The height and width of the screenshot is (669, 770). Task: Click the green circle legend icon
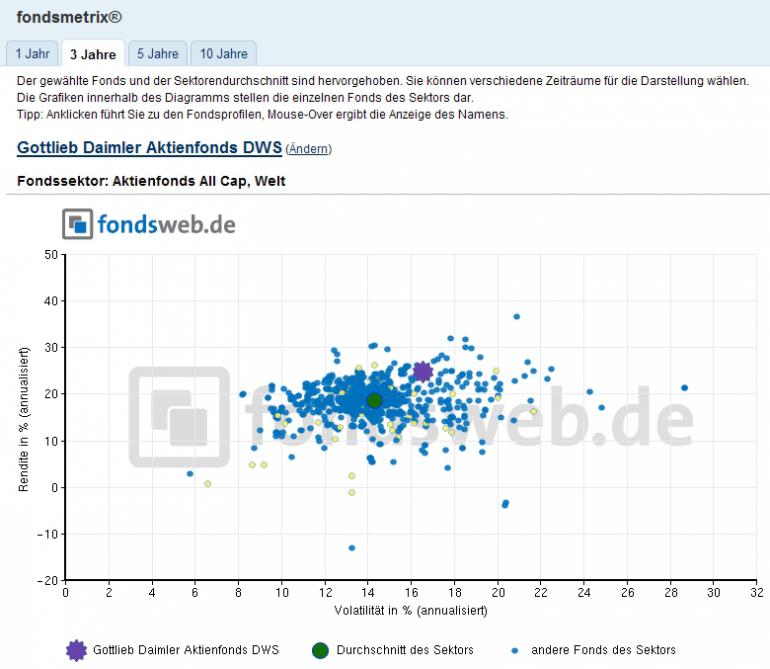point(320,650)
